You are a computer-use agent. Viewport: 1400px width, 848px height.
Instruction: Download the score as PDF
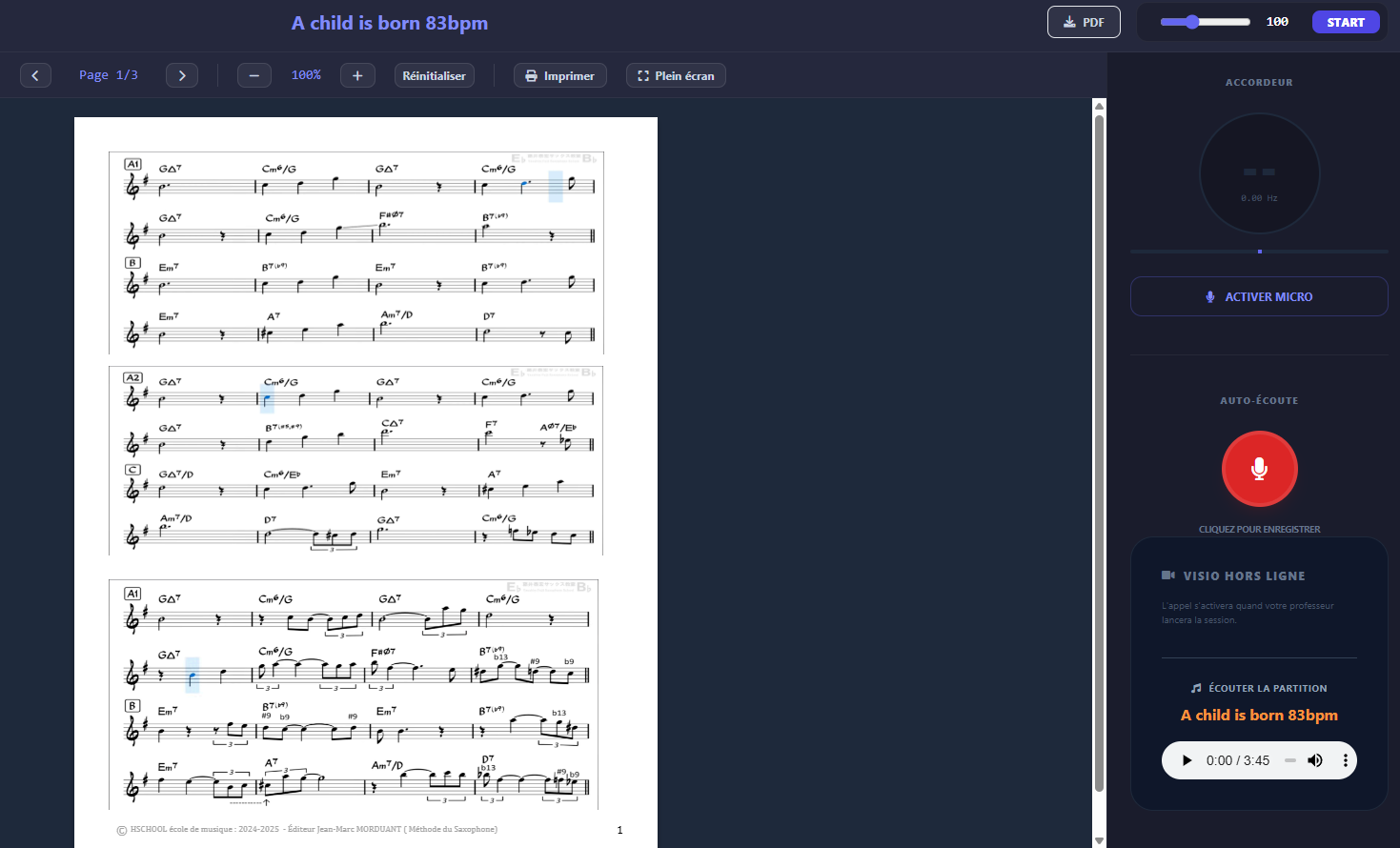tap(1084, 22)
